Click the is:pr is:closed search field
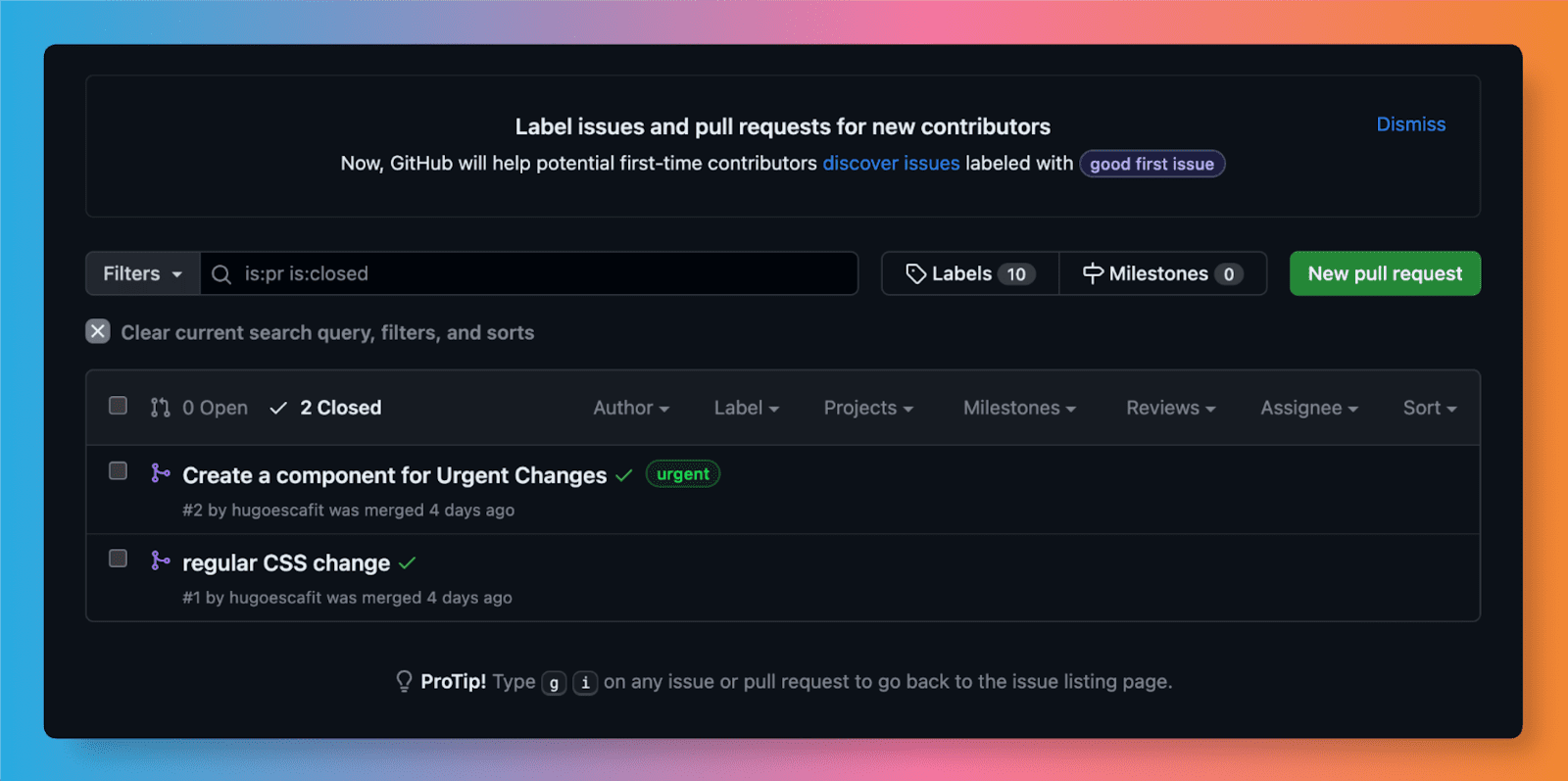Image resolution: width=1568 pixels, height=781 pixels. point(529,273)
